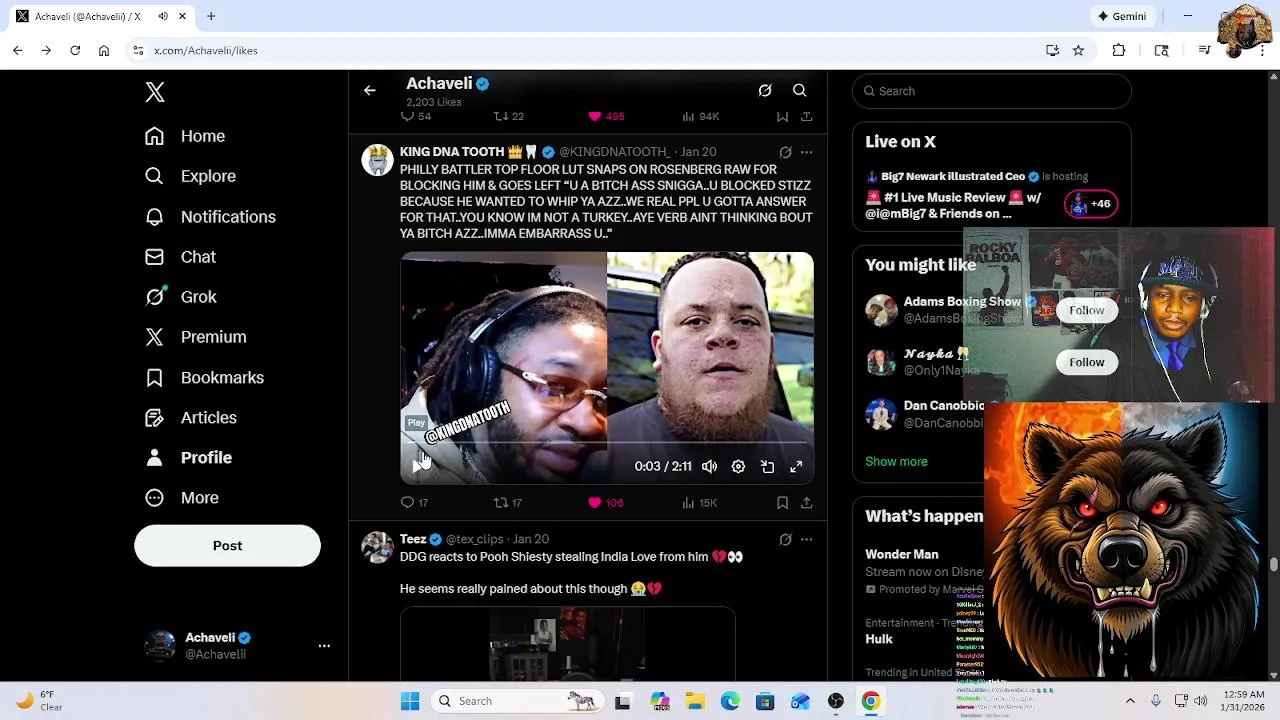Image resolution: width=1280 pixels, height=720 pixels.
Task: Repost the top post with 22 reposts
Action: tap(509, 116)
